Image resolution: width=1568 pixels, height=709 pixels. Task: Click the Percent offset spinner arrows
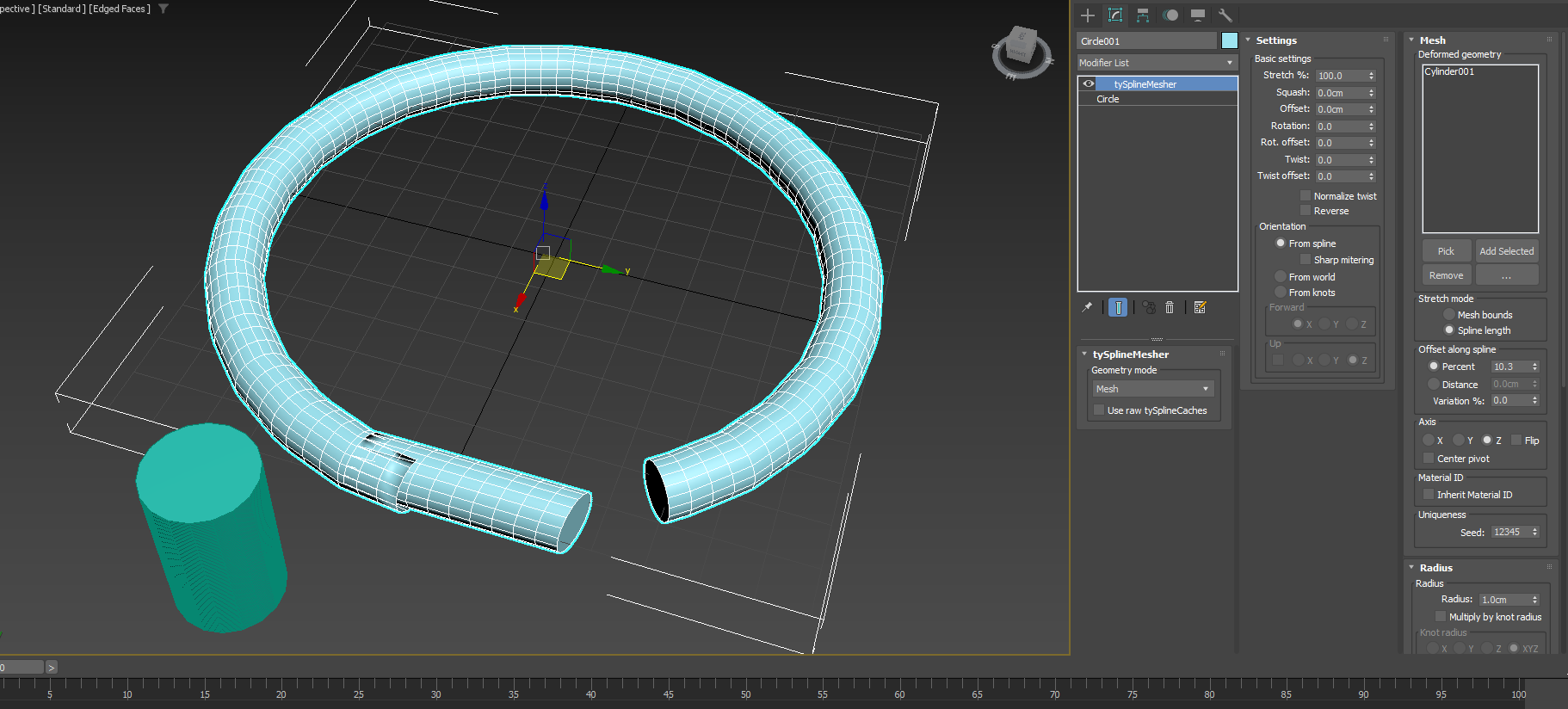click(x=1534, y=367)
